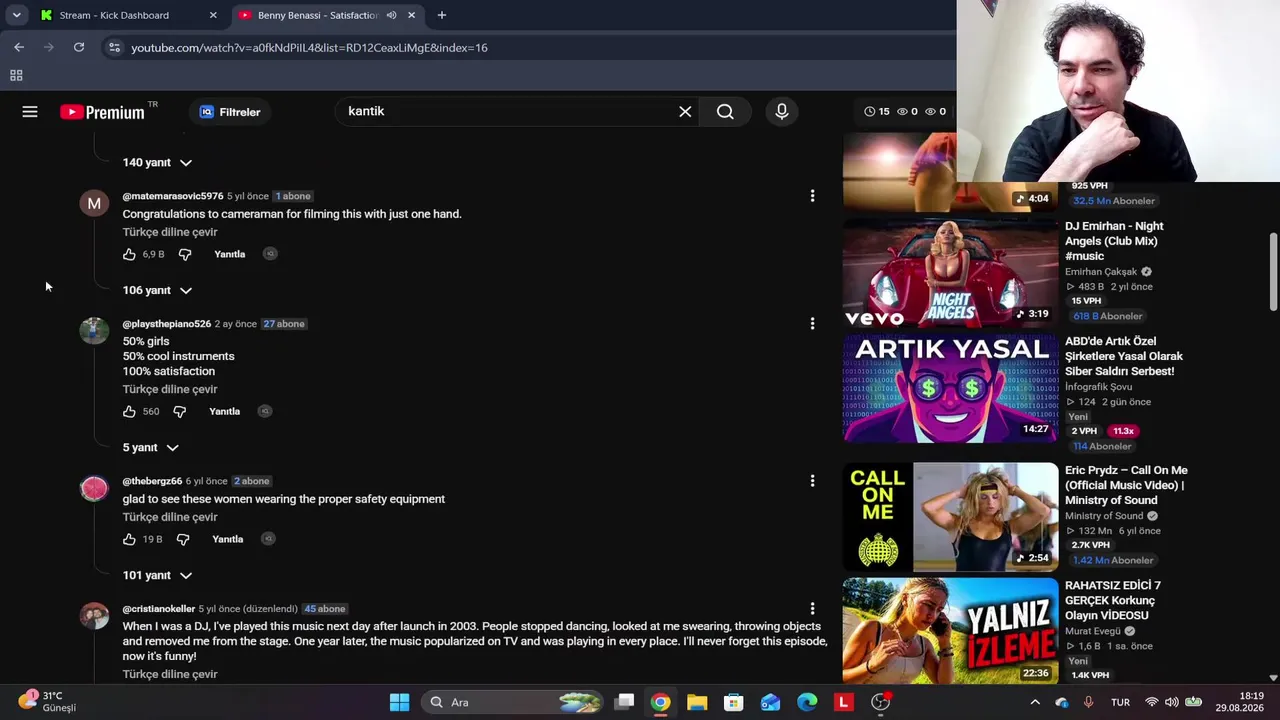1280x720 pixels.
Task: Toggle the microphone in the system tray
Action: 1088,702
